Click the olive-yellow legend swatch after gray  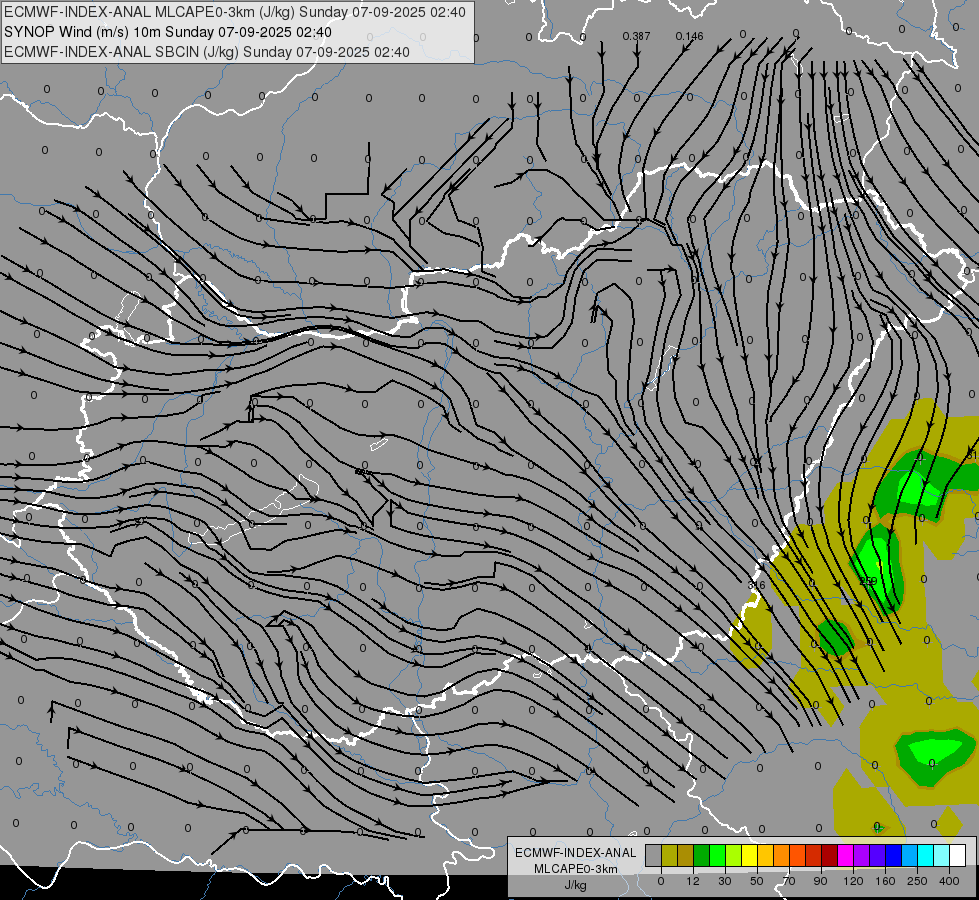point(669,856)
